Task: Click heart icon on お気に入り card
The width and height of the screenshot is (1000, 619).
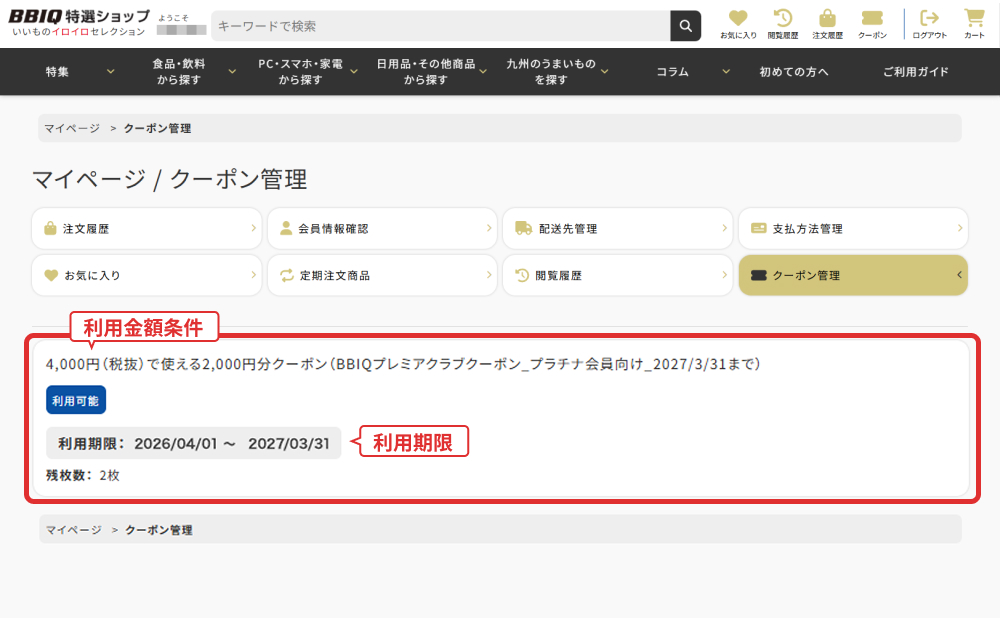Action: (51, 275)
